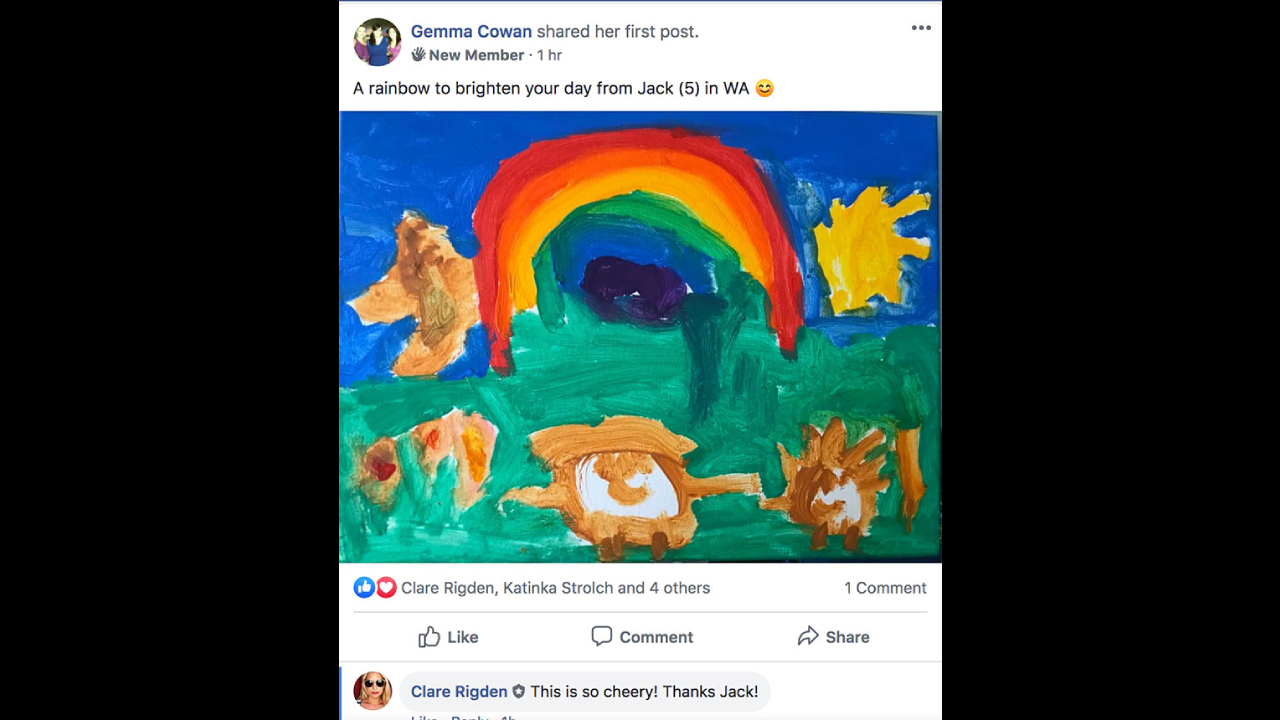This screenshot has width=1280, height=720.
Task: Open the three-dot post options menu
Action: [921, 28]
